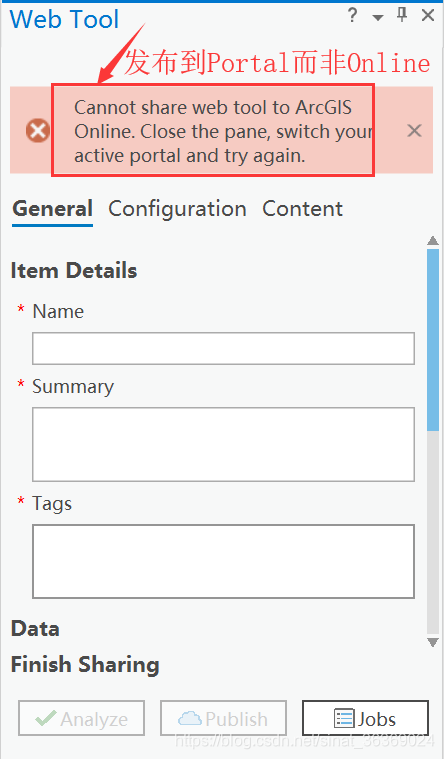Image resolution: width=444 pixels, height=759 pixels.
Task: Open the Jobs list
Action: pyautogui.click(x=365, y=718)
